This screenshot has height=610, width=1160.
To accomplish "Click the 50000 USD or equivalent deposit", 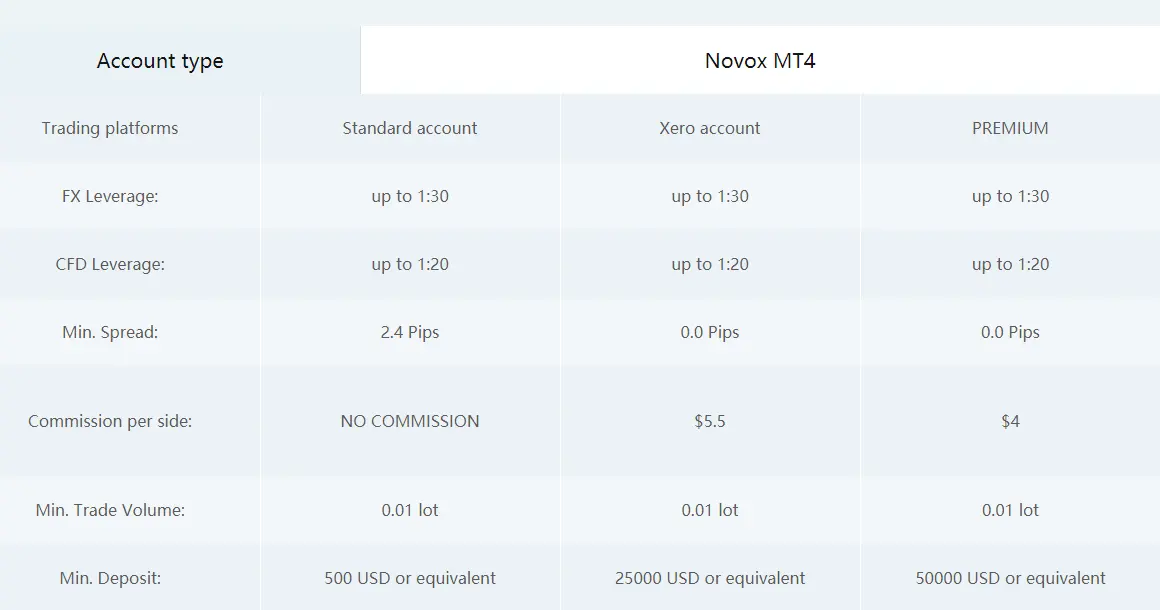I will click(1010, 577).
